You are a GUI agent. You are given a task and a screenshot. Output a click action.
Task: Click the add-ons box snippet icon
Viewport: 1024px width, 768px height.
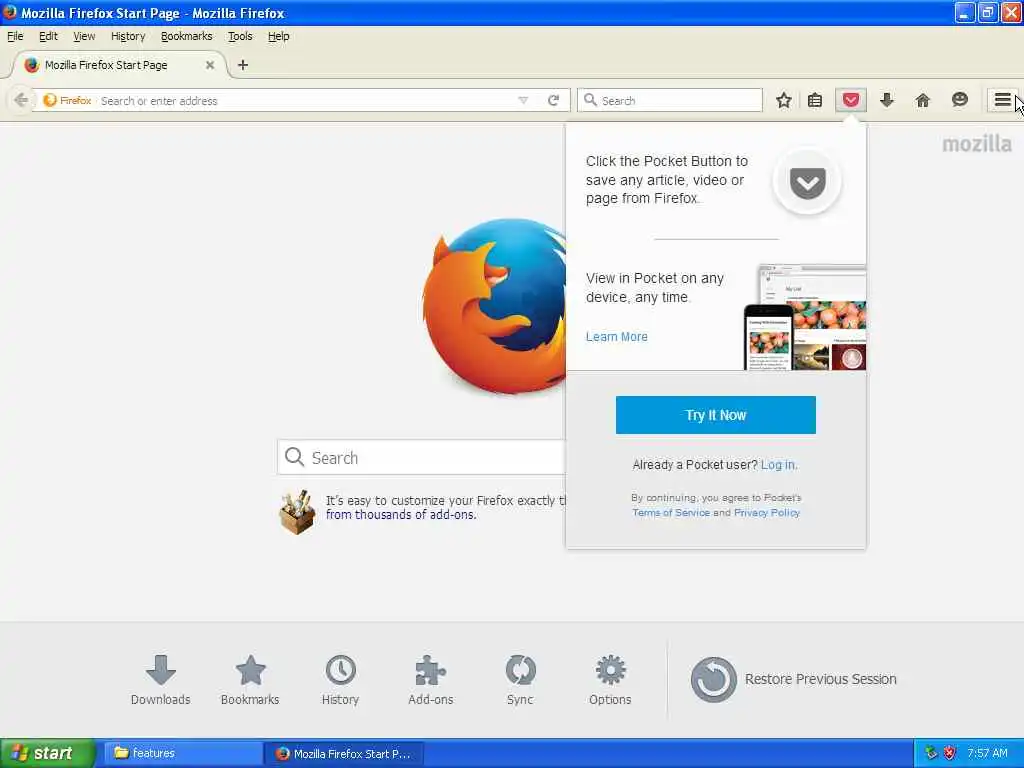297,512
